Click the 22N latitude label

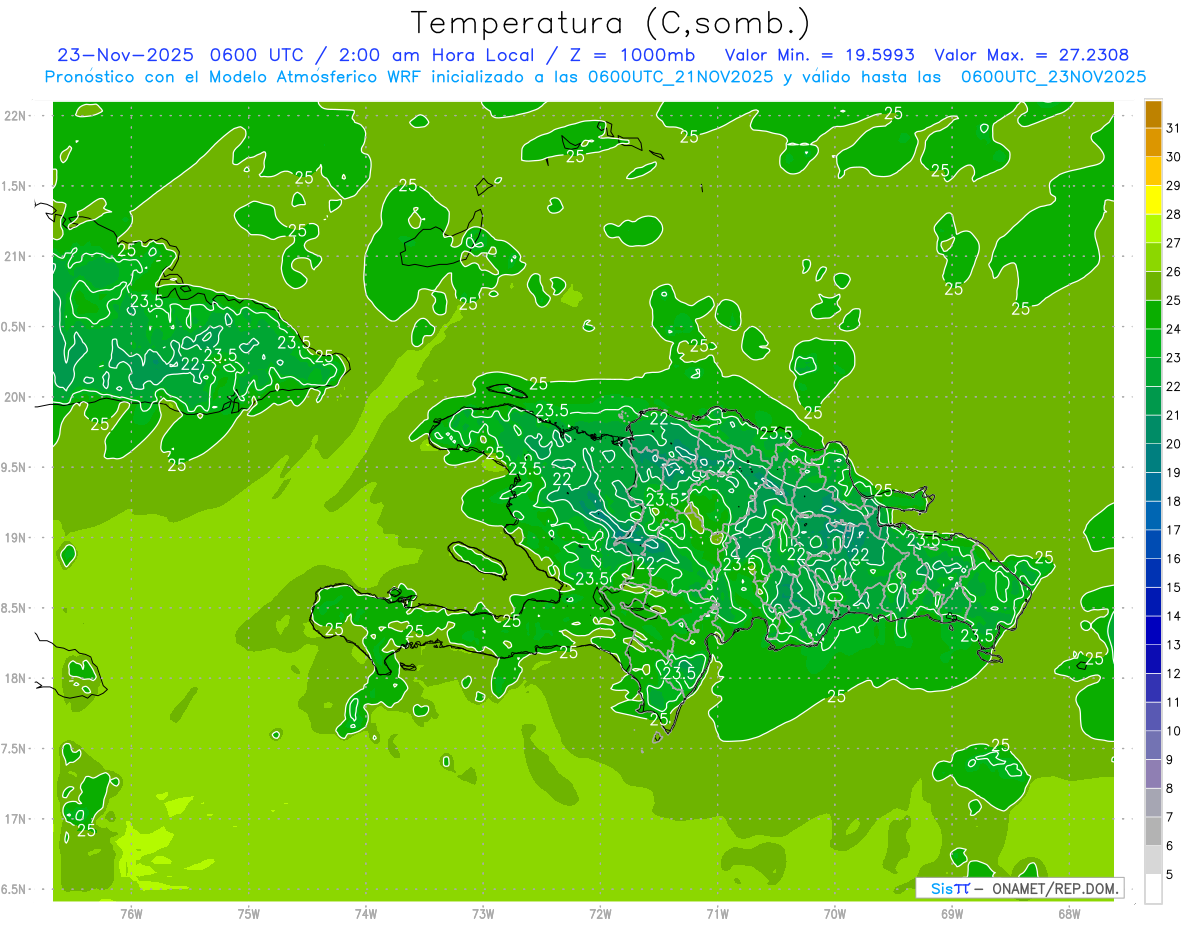coord(17,115)
